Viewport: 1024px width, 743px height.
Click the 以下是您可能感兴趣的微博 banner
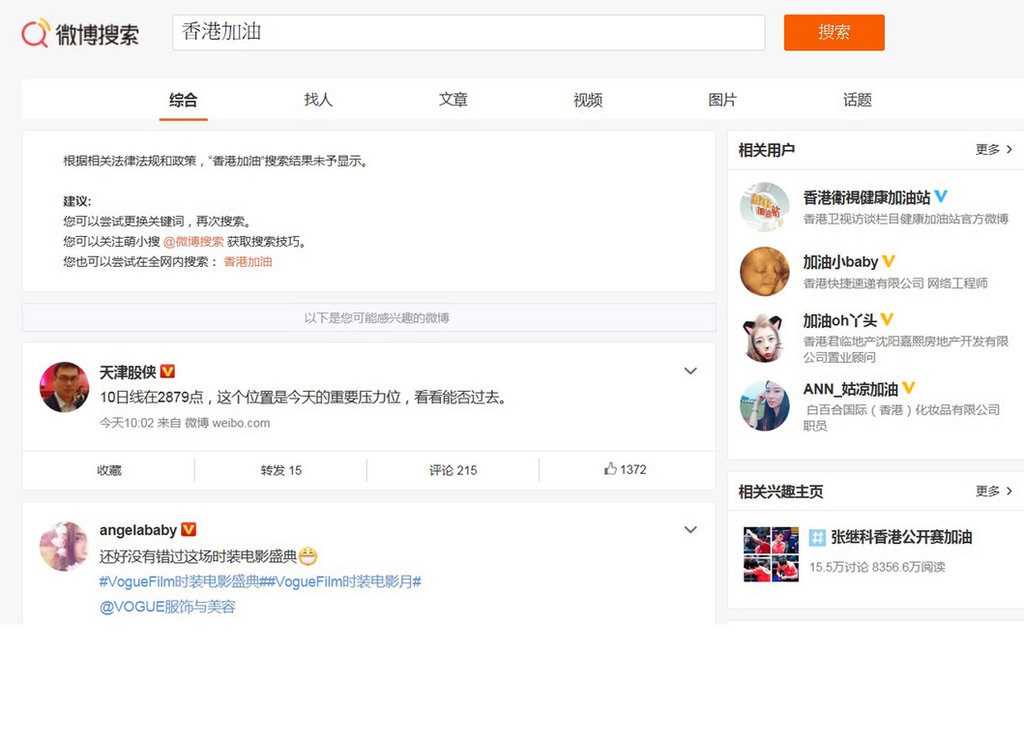(369, 318)
